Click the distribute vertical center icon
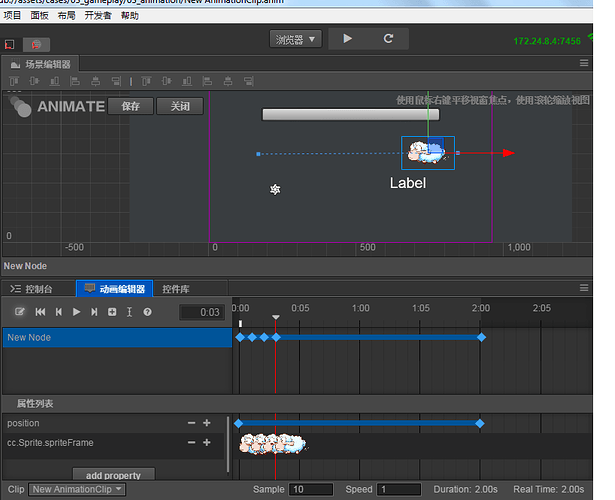Image resolution: width=615 pixels, height=500 pixels. pos(167,81)
